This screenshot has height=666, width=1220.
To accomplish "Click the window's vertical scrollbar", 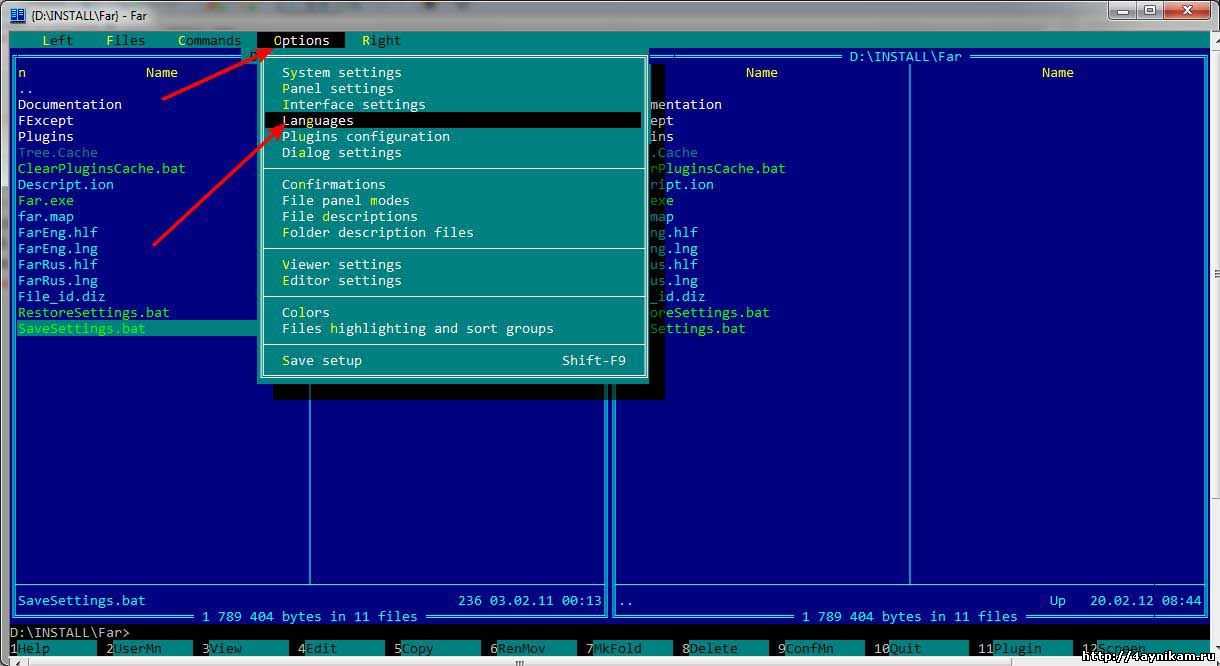I will point(1213,300).
